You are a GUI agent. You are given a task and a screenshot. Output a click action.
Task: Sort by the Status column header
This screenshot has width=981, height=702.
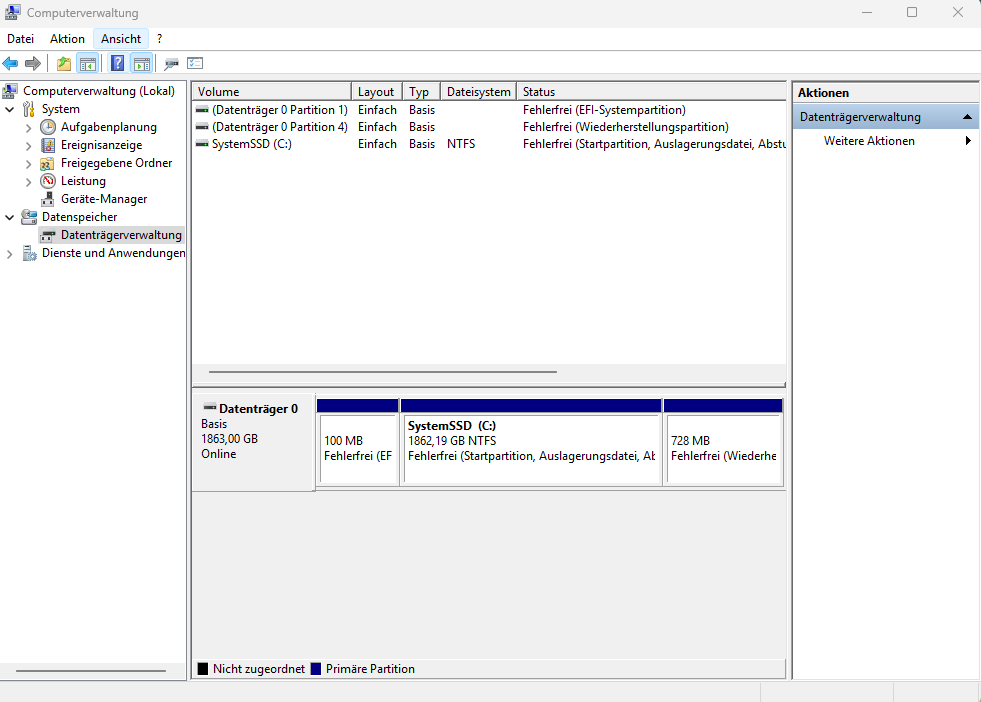651,91
